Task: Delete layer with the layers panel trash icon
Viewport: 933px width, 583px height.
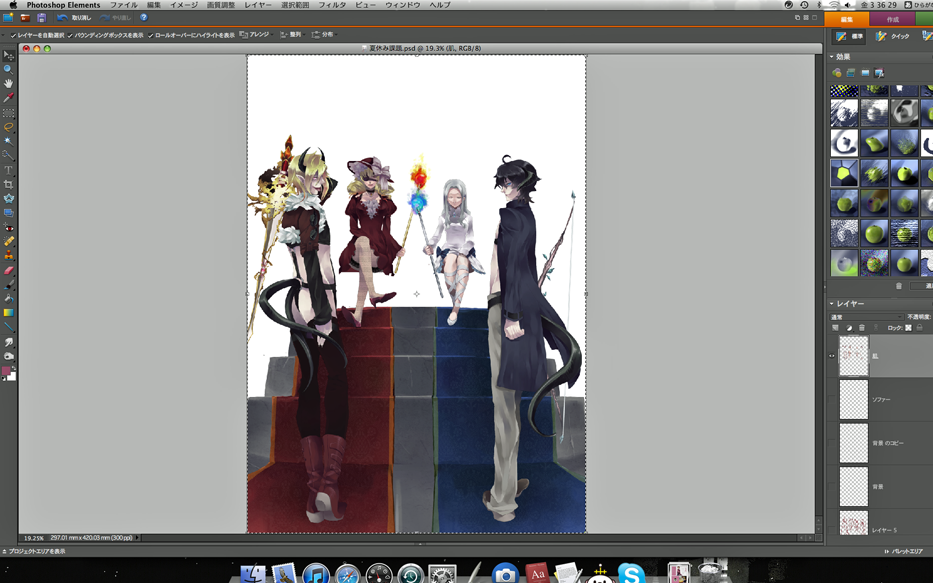Action: (862, 328)
